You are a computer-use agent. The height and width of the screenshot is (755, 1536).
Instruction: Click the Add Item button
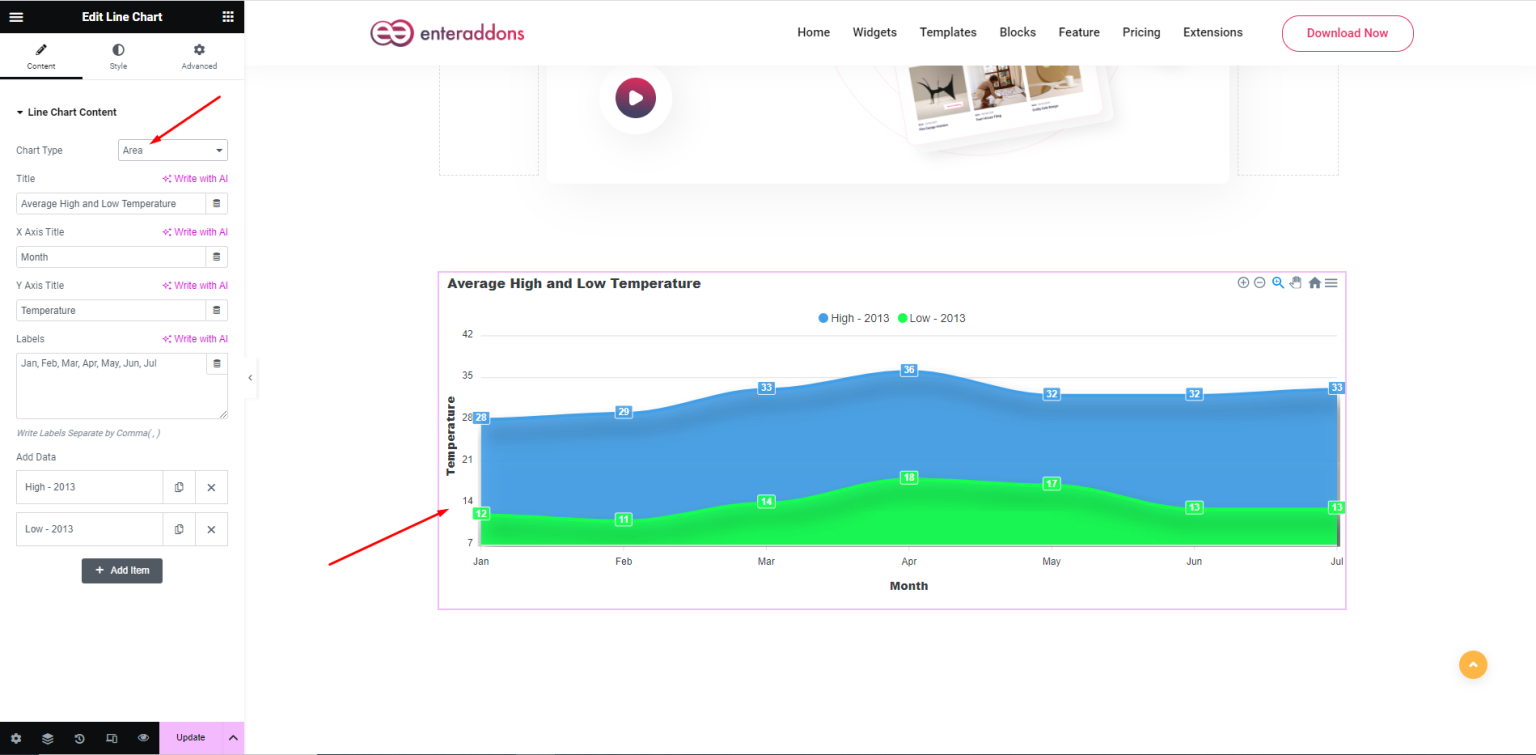point(122,570)
